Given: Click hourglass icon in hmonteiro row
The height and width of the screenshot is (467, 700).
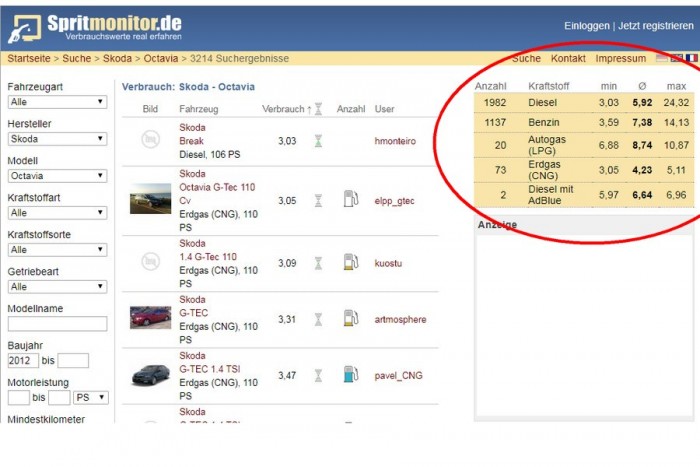Looking at the screenshot, I should (318, 141).
